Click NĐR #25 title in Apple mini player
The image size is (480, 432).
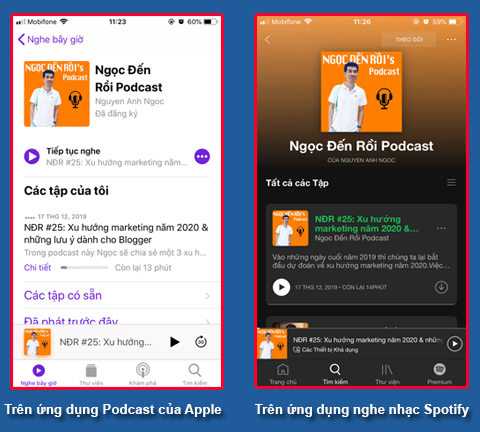pyautogui.click(x=106, y=342)
